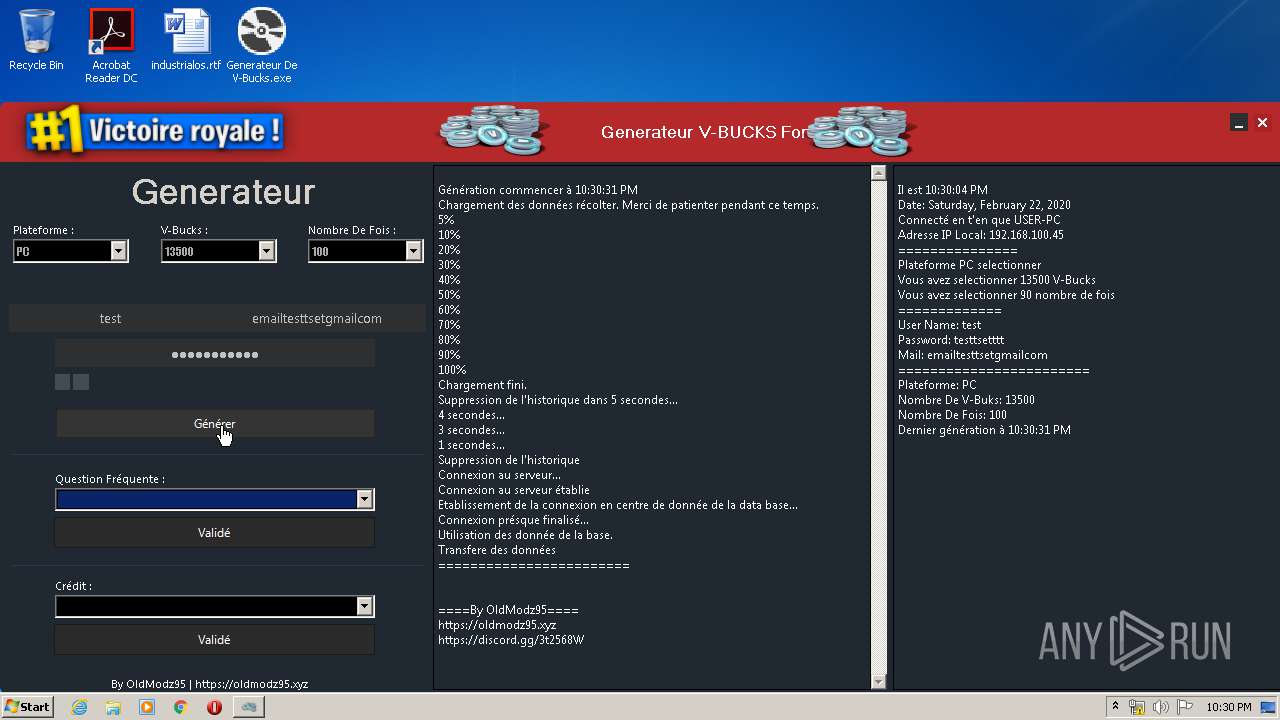This screenshot has width=1280, height=720.
Task: Minimize the generator window
Action: coord(1239,123)
